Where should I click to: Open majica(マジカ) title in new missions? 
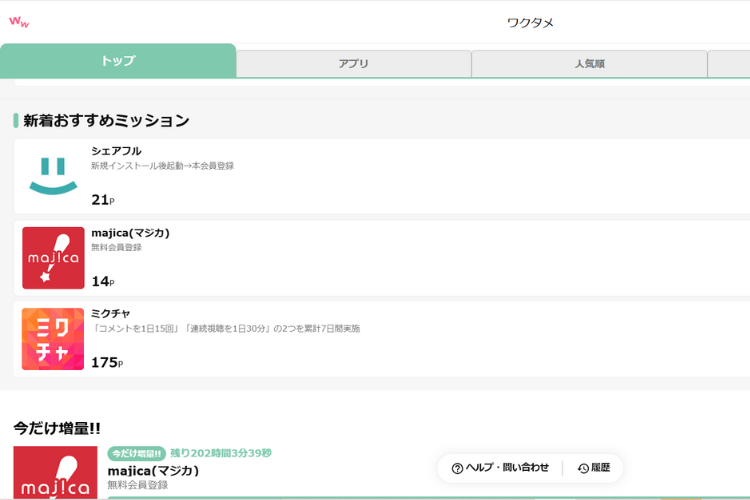[131, 233]
